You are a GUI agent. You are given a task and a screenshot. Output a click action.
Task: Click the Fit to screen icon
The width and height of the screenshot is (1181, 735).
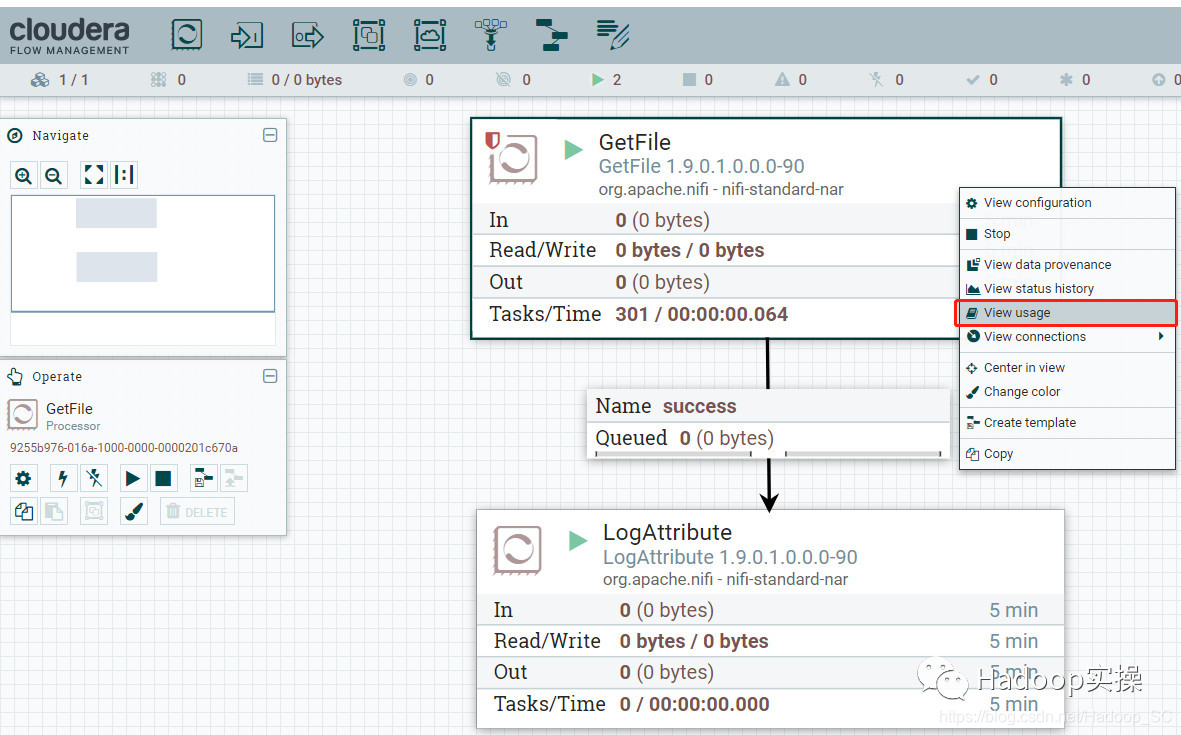[94, 175]
